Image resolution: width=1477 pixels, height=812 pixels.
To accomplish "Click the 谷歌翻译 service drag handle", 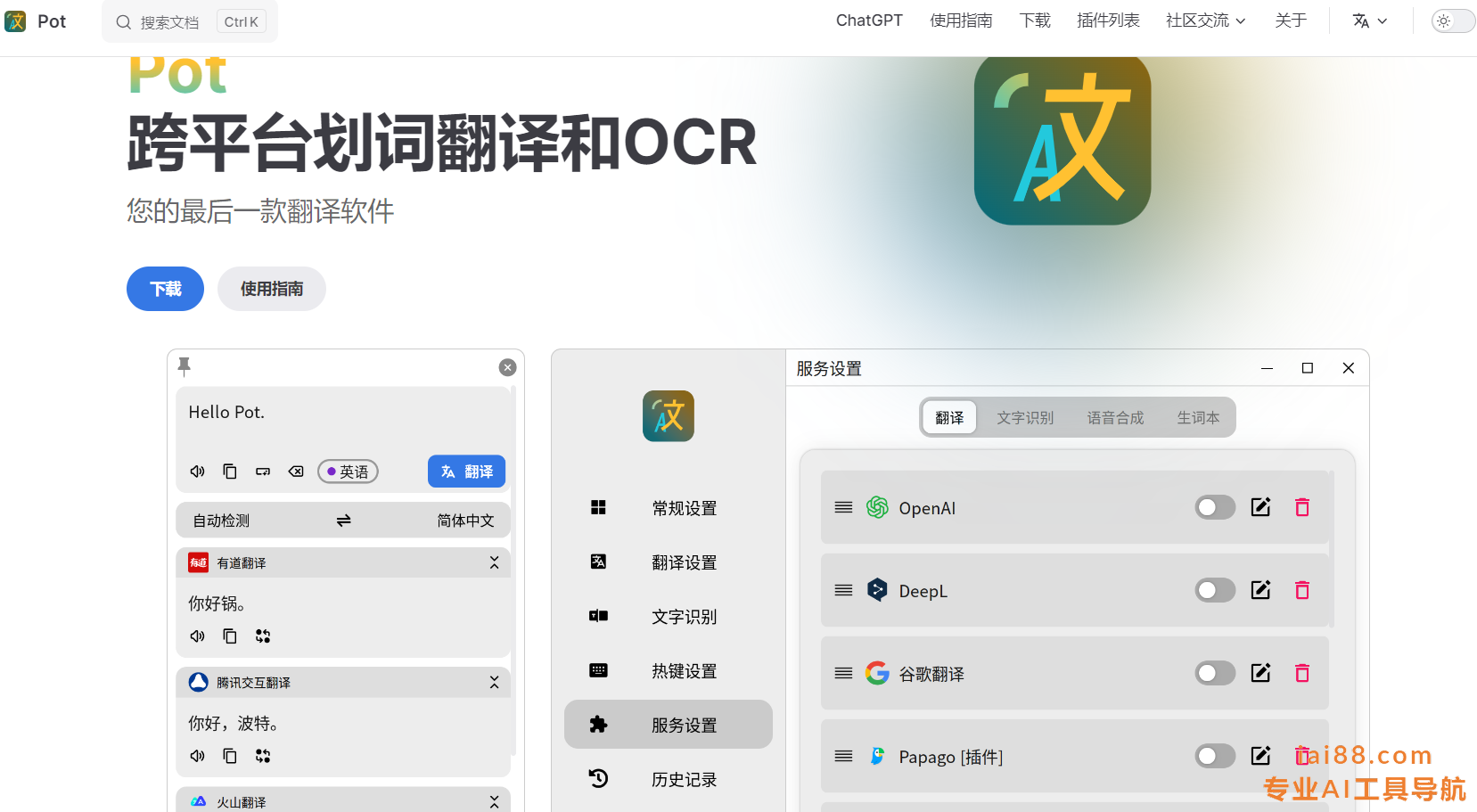I will [843, 673].
